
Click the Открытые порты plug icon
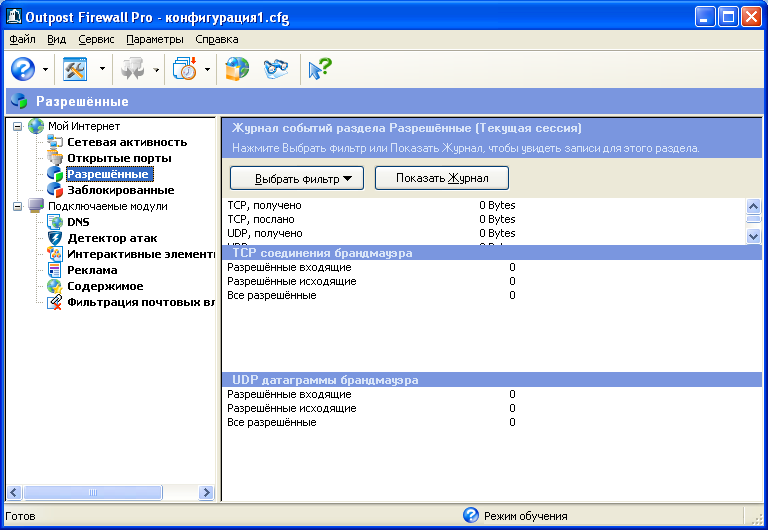(54, 158)
